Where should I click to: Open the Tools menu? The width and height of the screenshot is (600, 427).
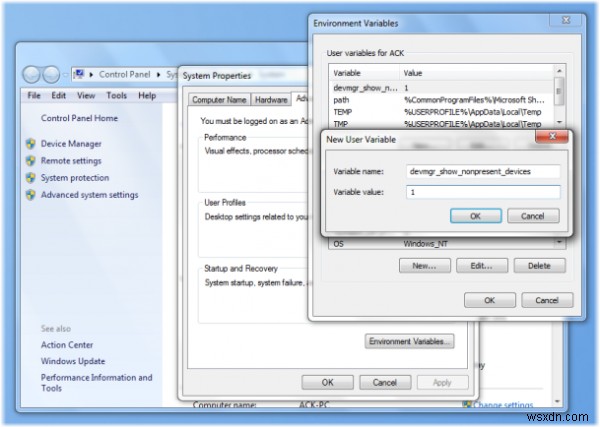point(116,96)
